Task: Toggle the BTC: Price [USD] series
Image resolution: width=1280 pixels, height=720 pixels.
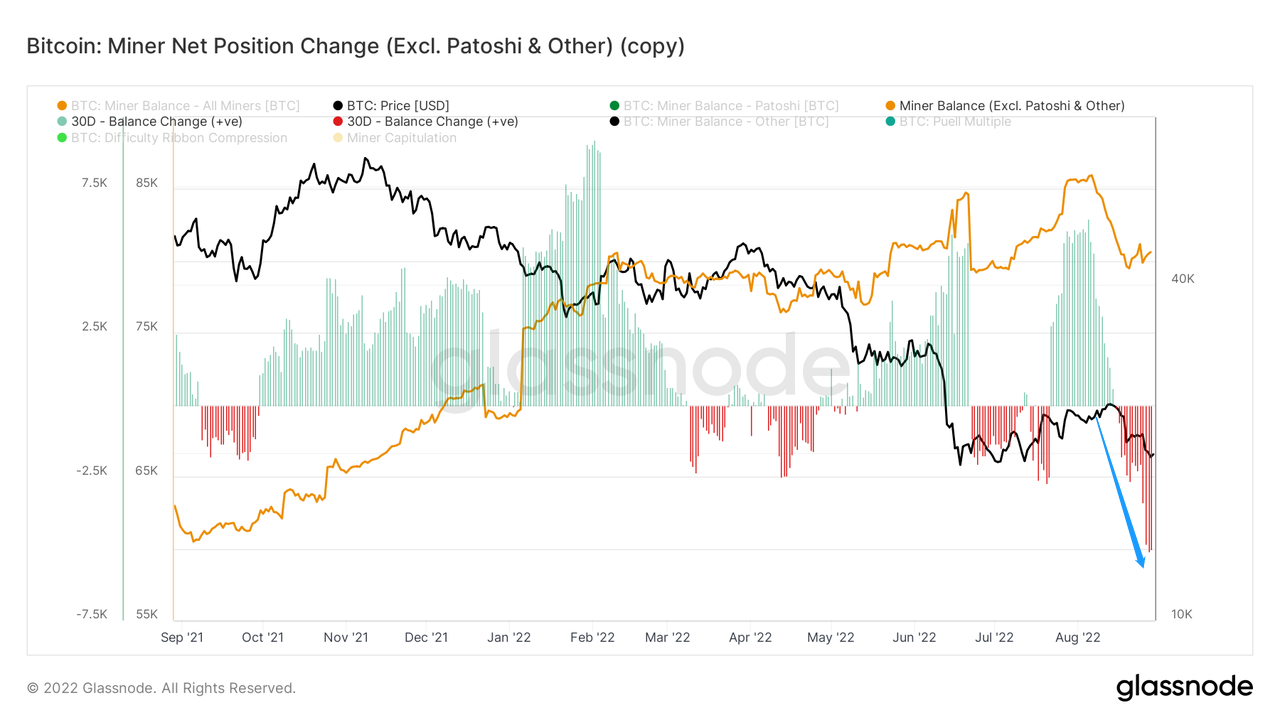Action: (398, 106)
